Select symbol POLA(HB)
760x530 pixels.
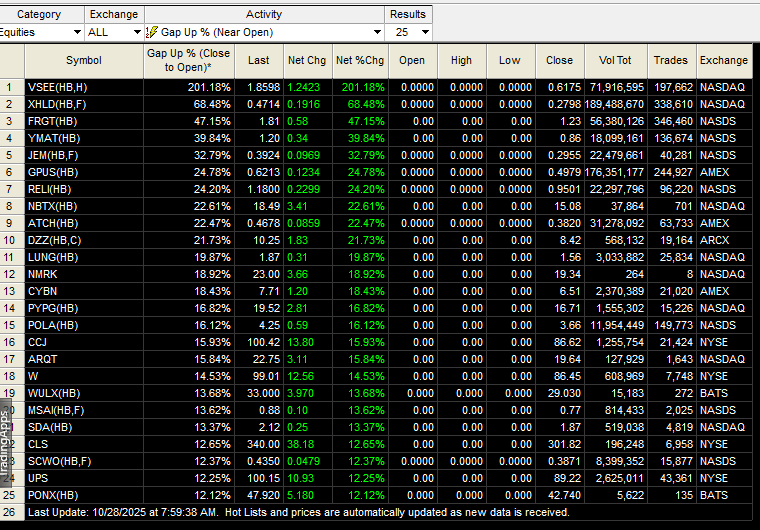tap(53, 325)
